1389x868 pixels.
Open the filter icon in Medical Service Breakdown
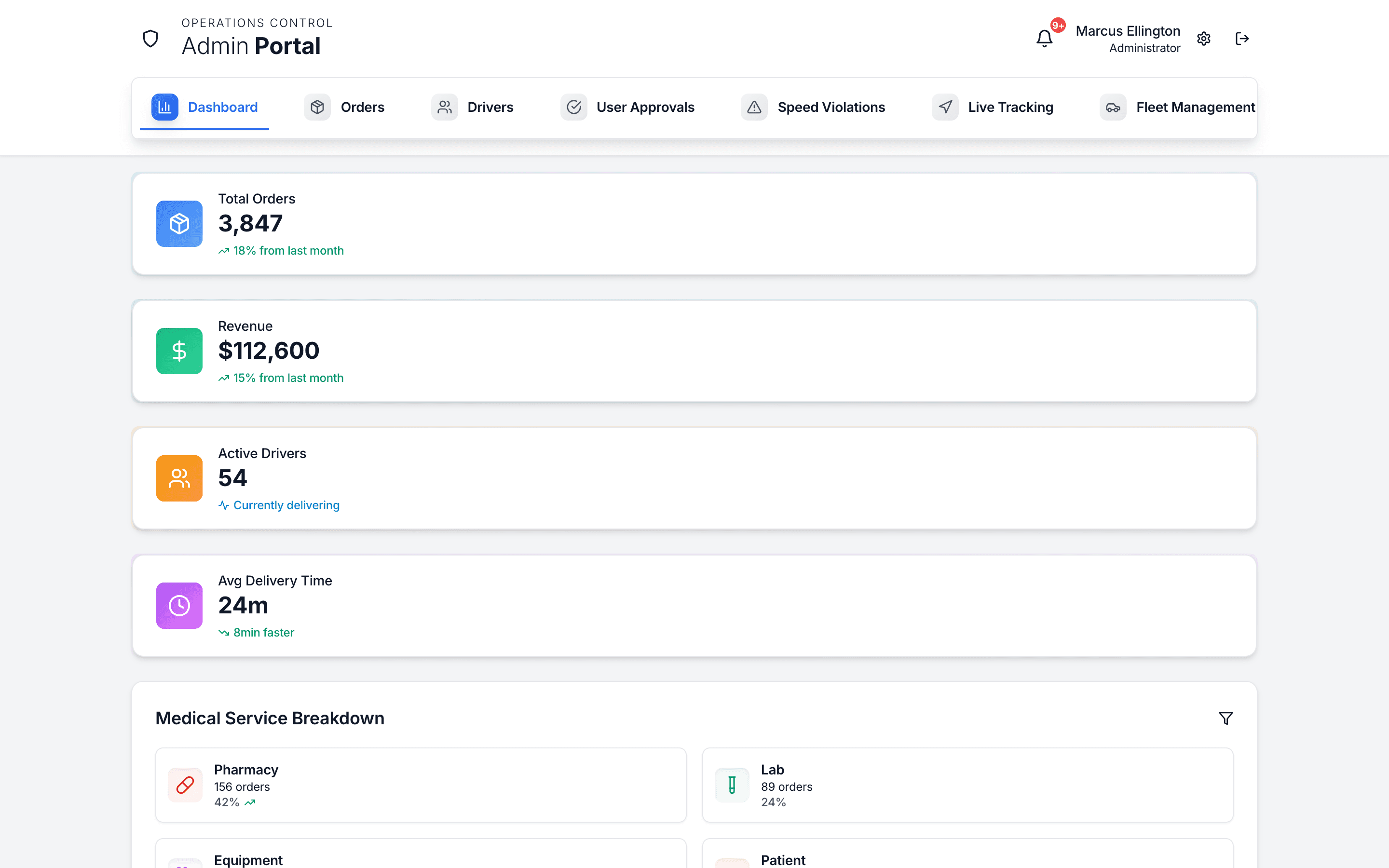click(x=1226, y=718)
